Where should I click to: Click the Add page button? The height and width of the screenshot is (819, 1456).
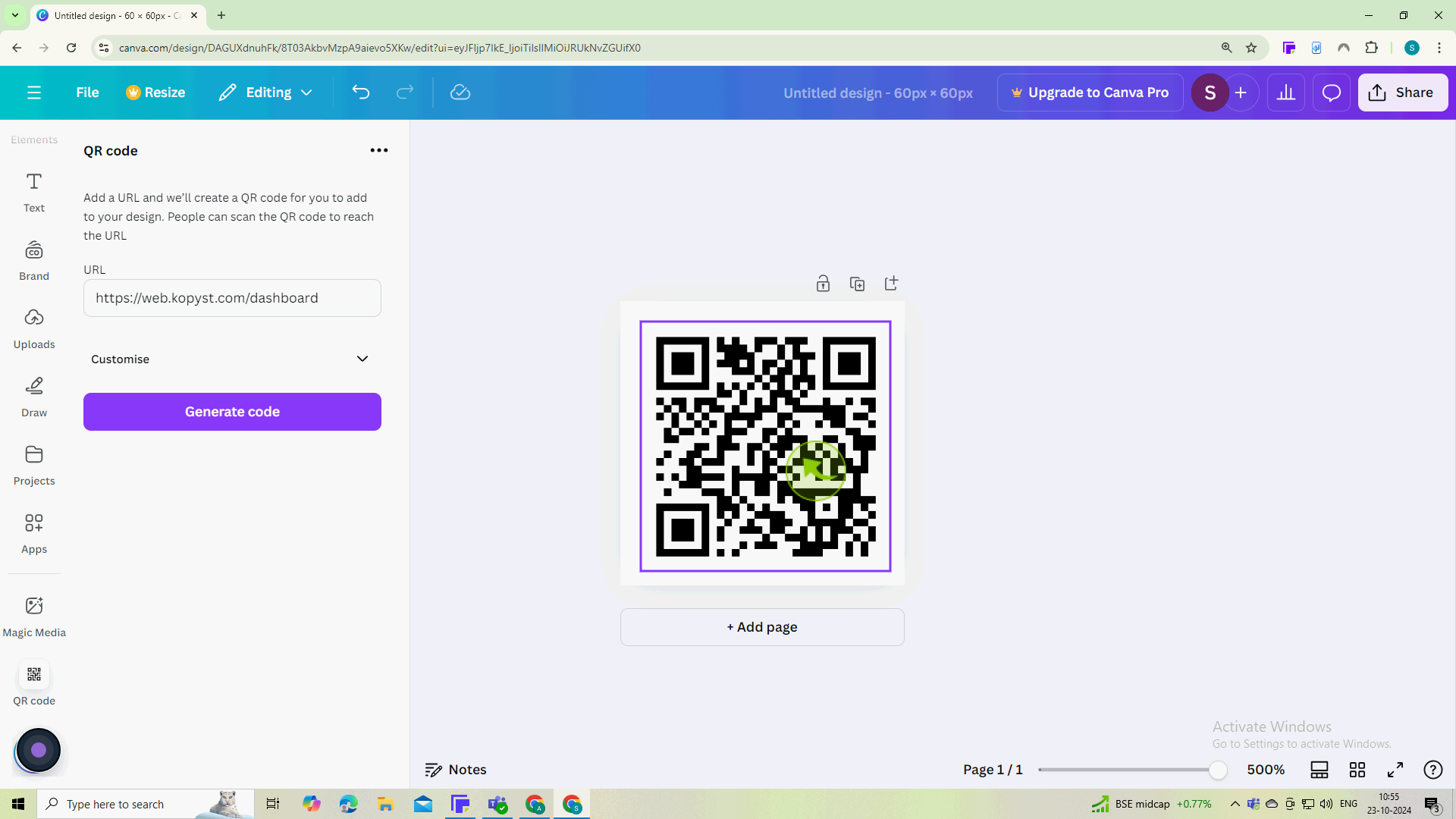[x=762, y=627]
